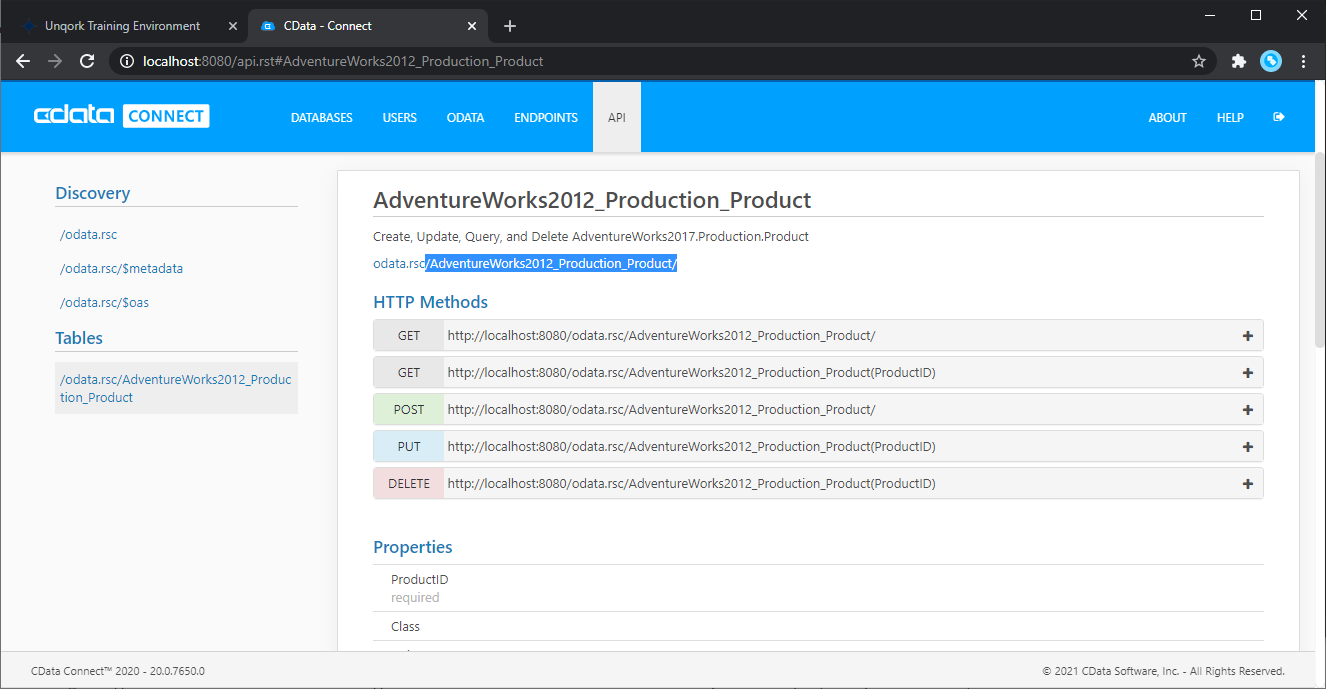Open the About page
Screen dimensions: 1326x689
coord(1167,117)
